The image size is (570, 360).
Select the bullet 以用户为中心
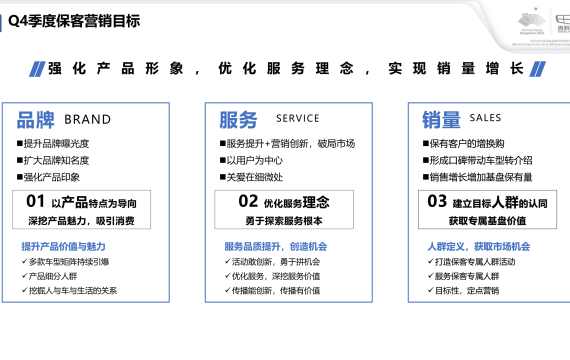(x=251, y=160)
